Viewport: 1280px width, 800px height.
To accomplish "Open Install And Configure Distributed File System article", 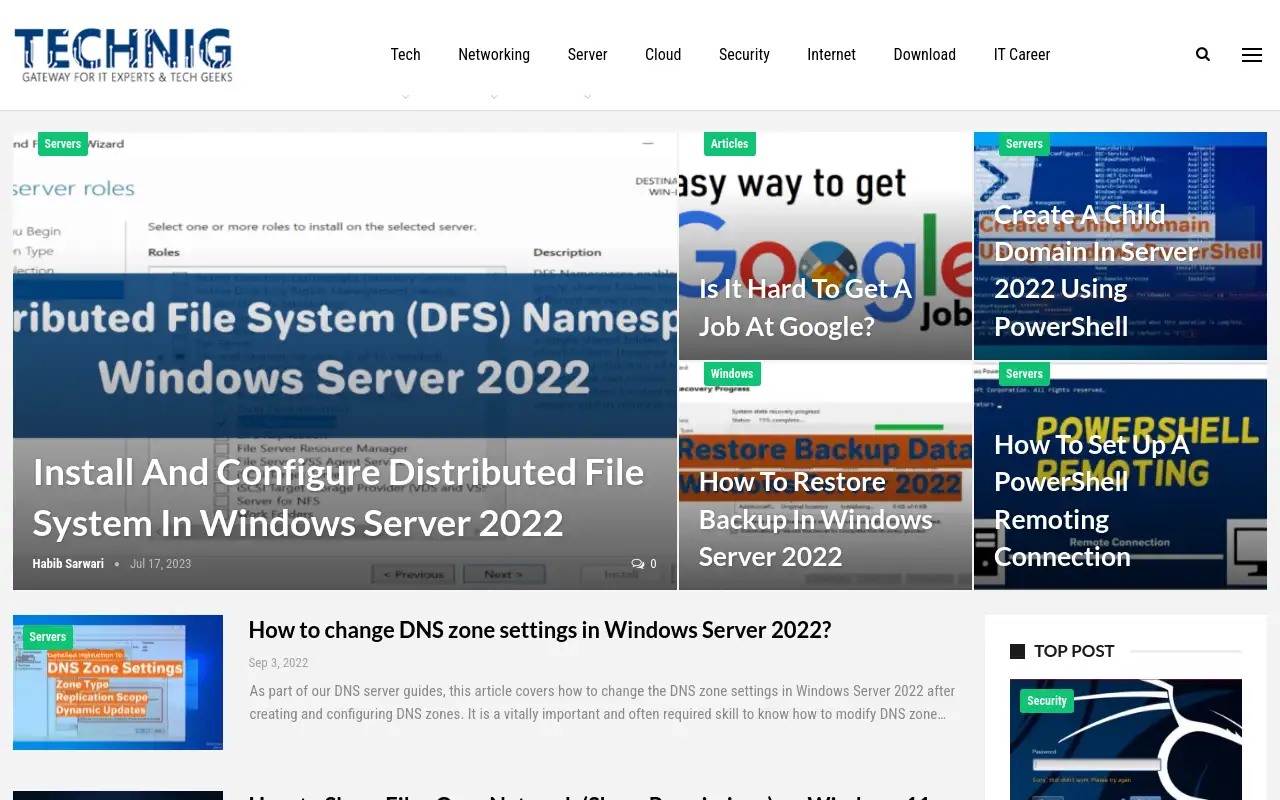I will [x=338, y=497].
